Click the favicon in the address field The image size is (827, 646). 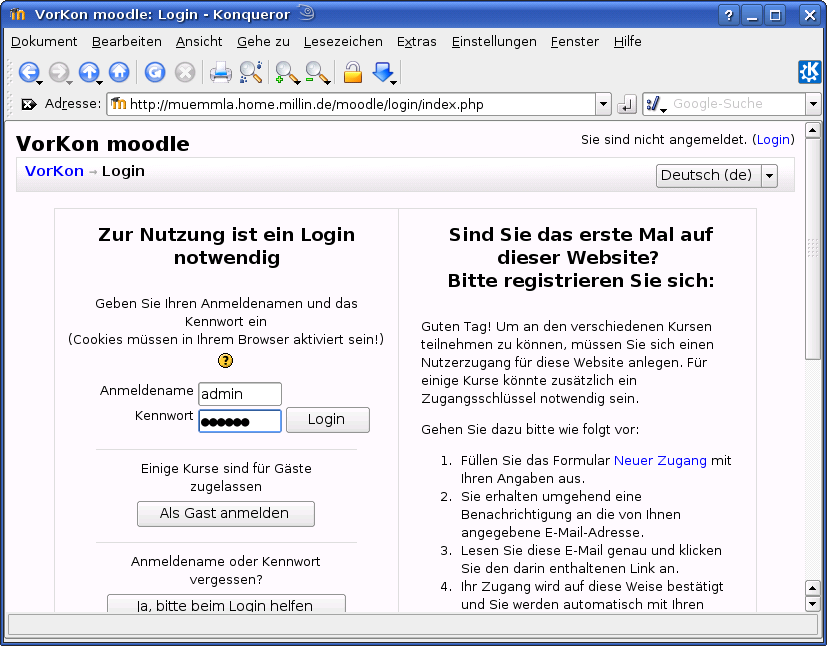tap(119, 104)
